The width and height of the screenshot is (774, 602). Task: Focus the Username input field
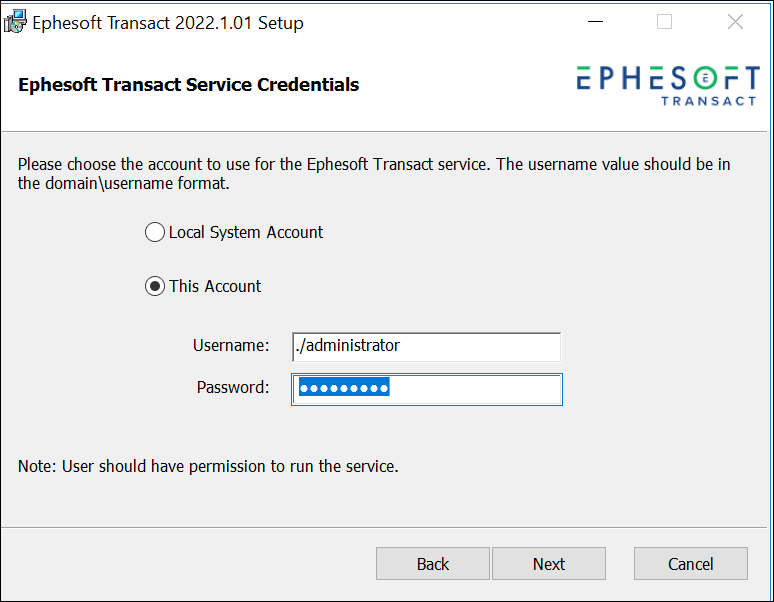426,347
